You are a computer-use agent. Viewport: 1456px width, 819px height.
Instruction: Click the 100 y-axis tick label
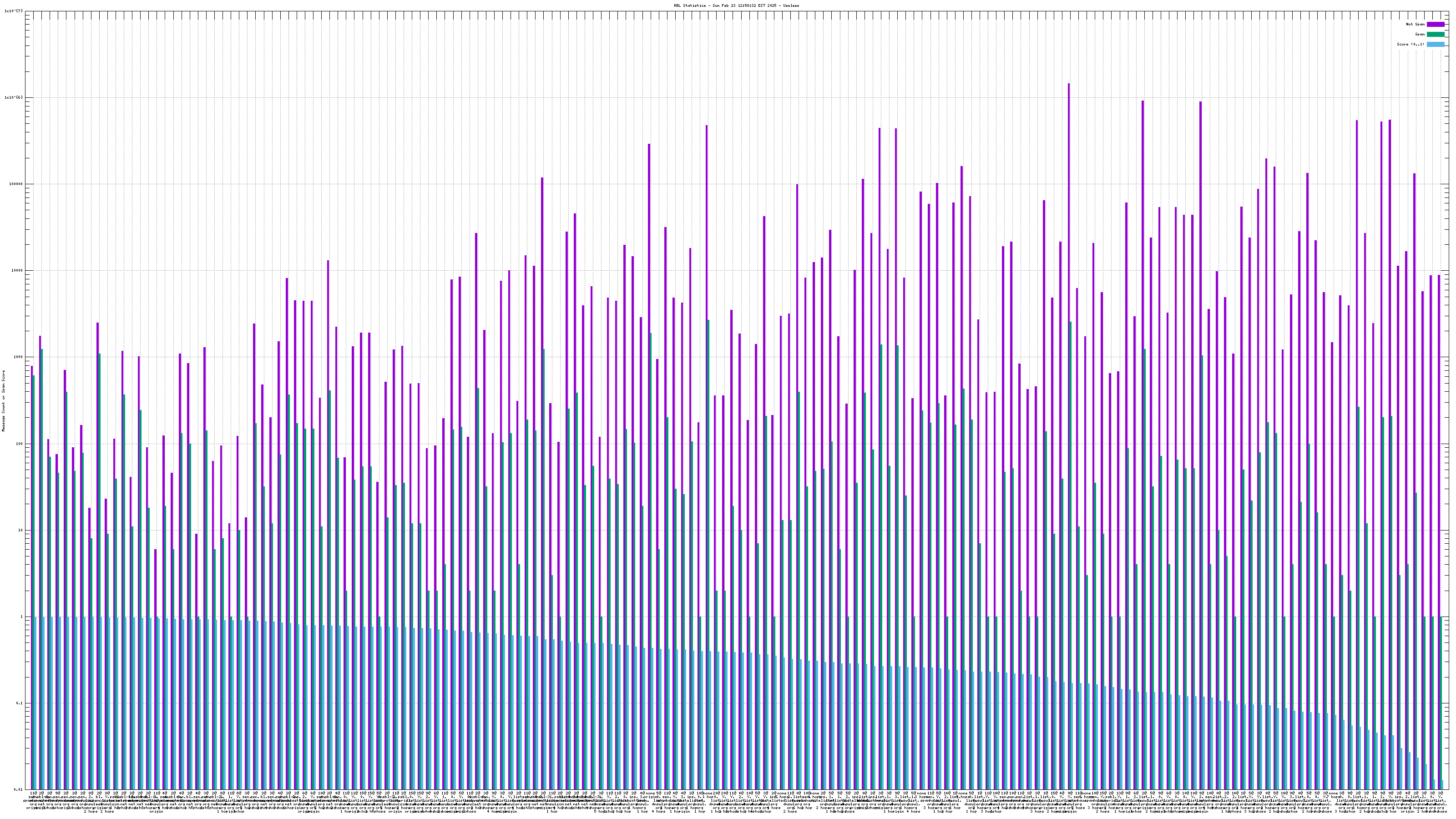19,444
